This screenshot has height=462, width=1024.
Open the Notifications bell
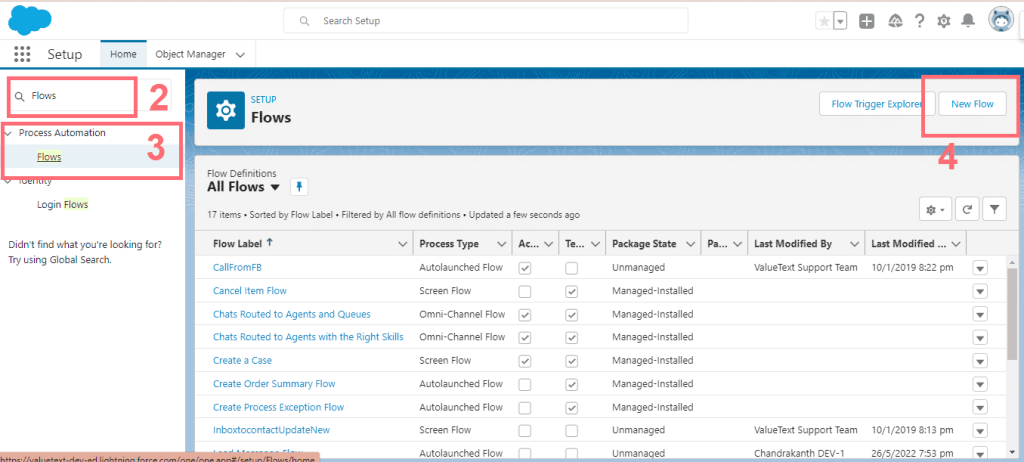967,21
